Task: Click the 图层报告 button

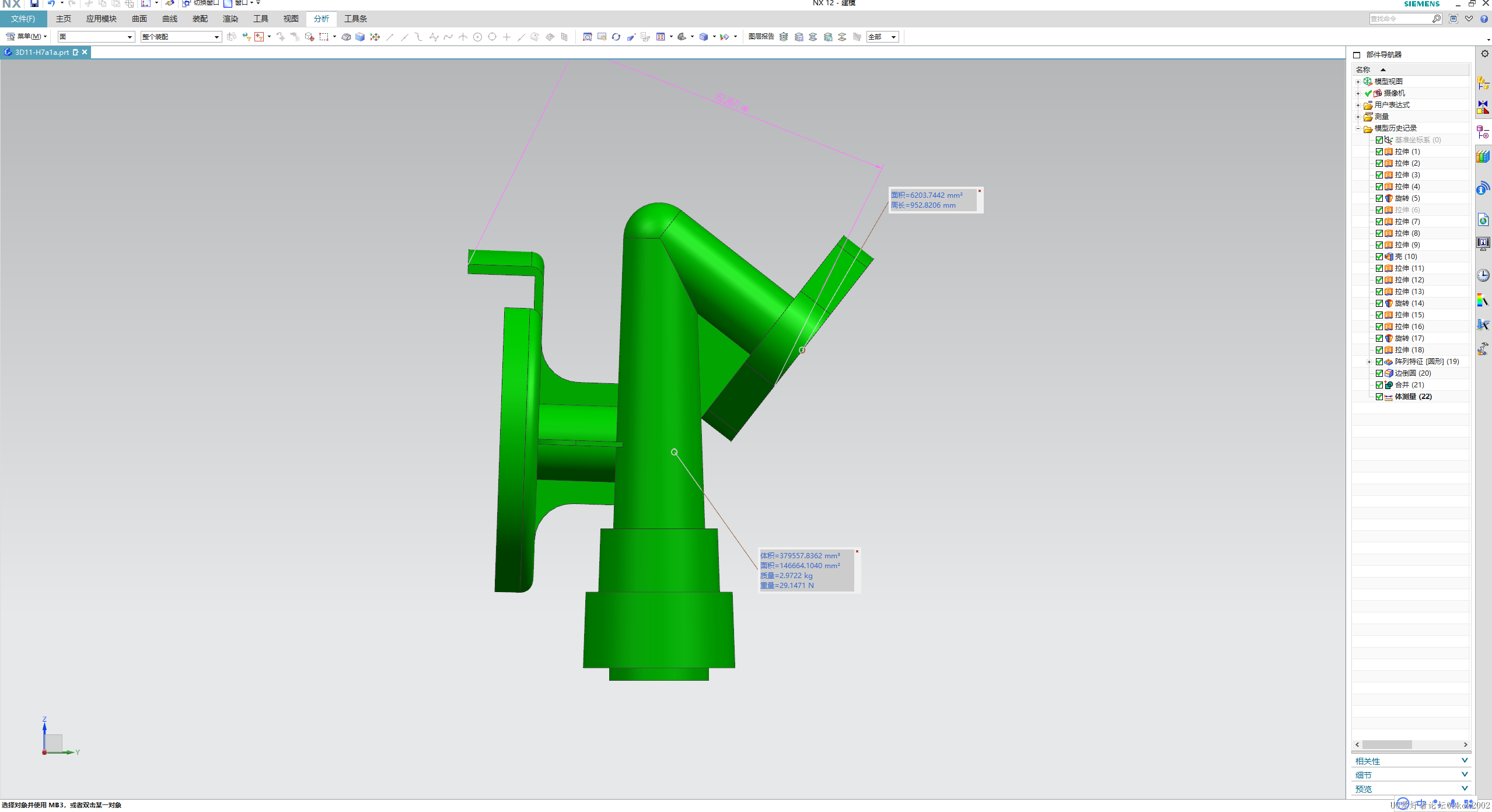Action: (x=761, y=37)
